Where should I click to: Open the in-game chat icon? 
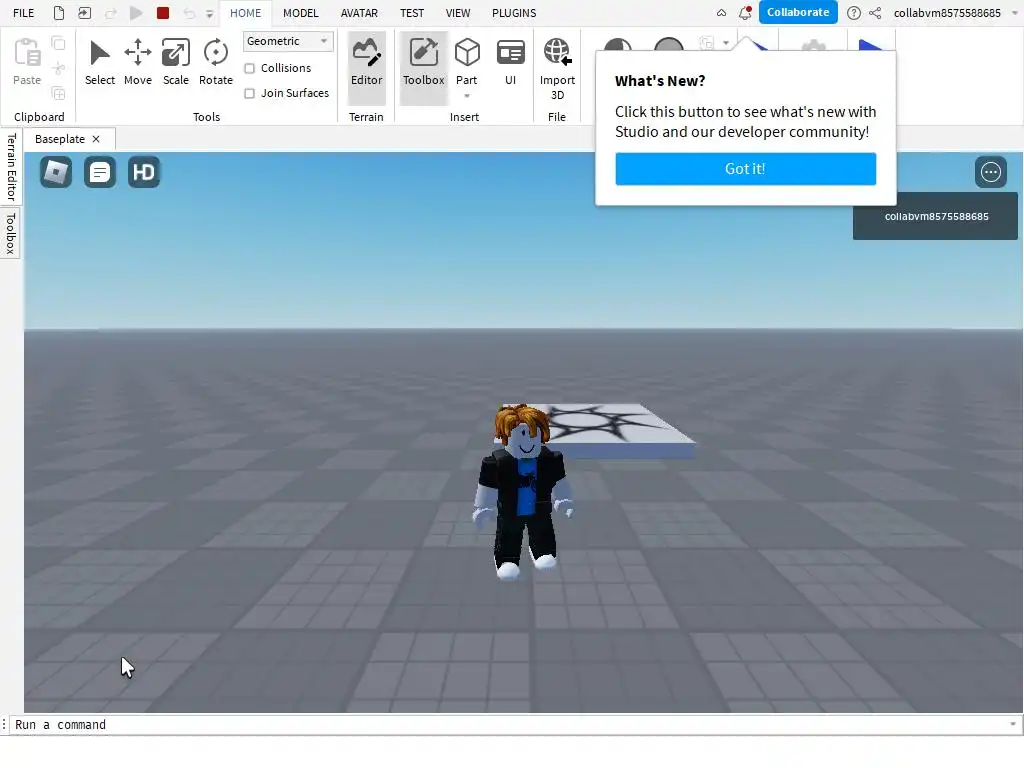coord(100,172)
